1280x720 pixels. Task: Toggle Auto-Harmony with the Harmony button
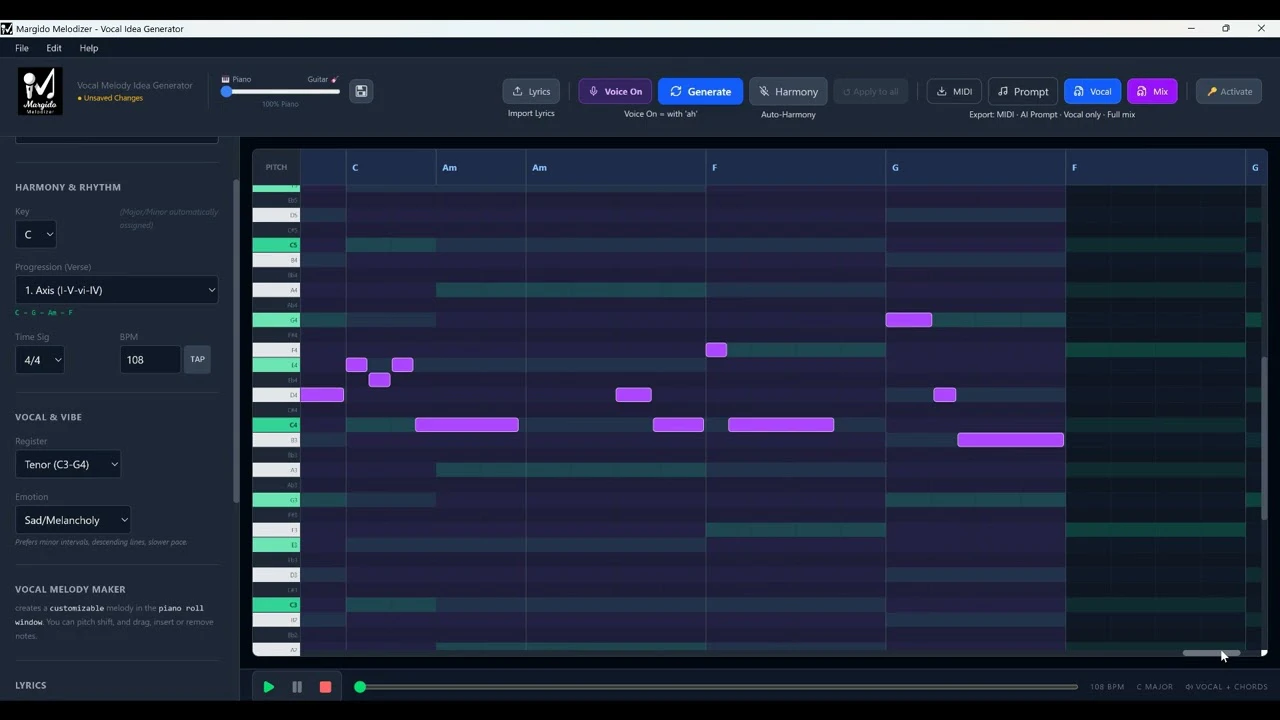pos(788,91)
